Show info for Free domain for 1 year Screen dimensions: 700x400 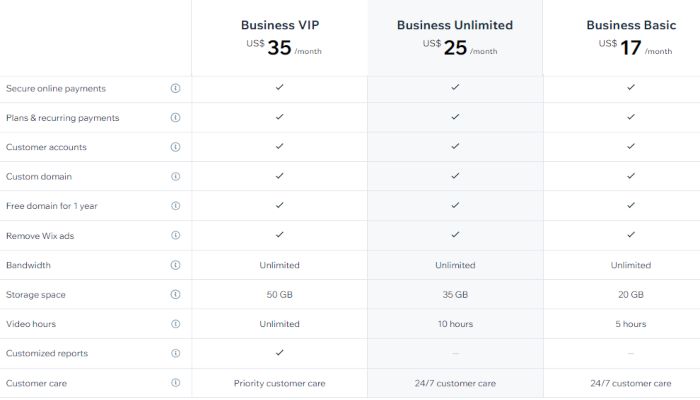pyautogui.click(x=176, y=206)
